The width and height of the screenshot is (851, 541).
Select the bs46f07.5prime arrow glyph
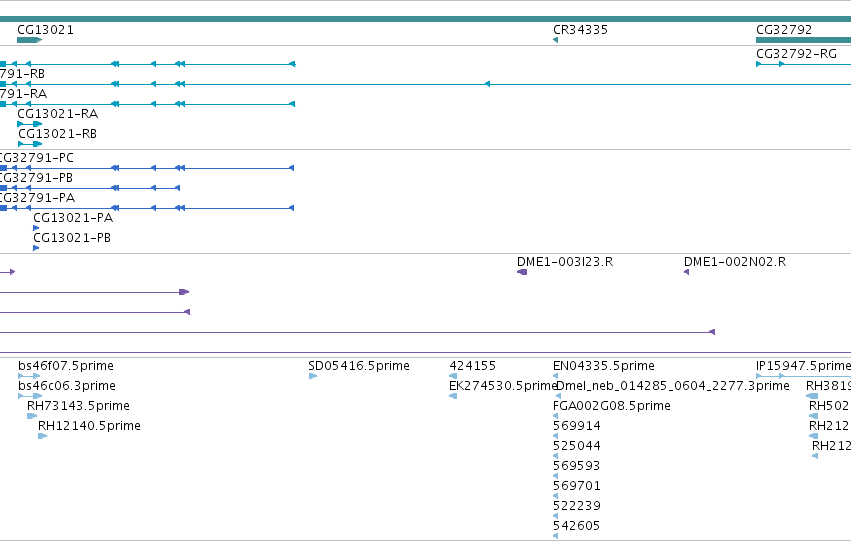[29, 376]
